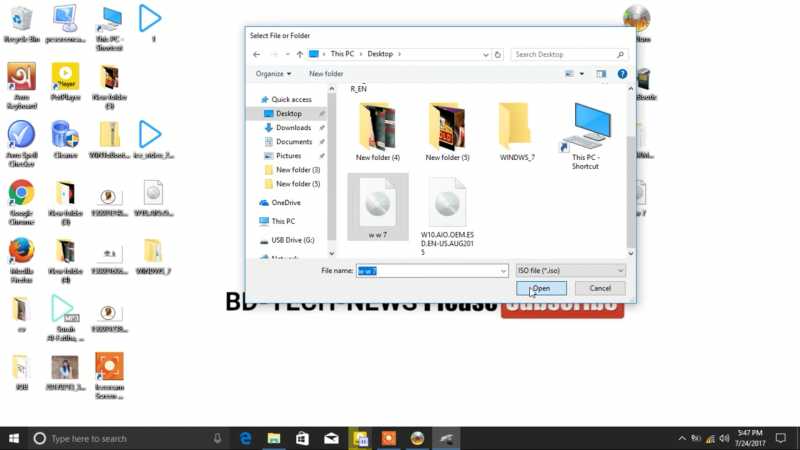Select the w w 7 ISO file
800x450 pixels.
click(378, 207)
